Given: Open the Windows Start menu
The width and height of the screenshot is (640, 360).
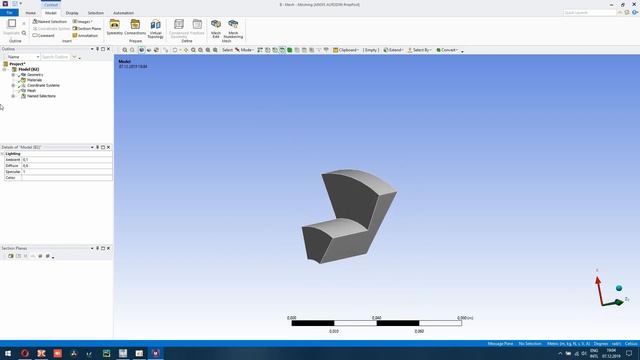Looking at the screenshot, I should point(8,353).
